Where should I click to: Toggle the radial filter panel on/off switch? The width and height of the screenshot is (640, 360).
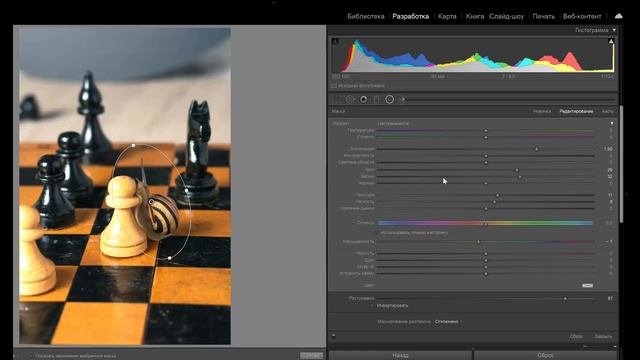click(333, 336)
